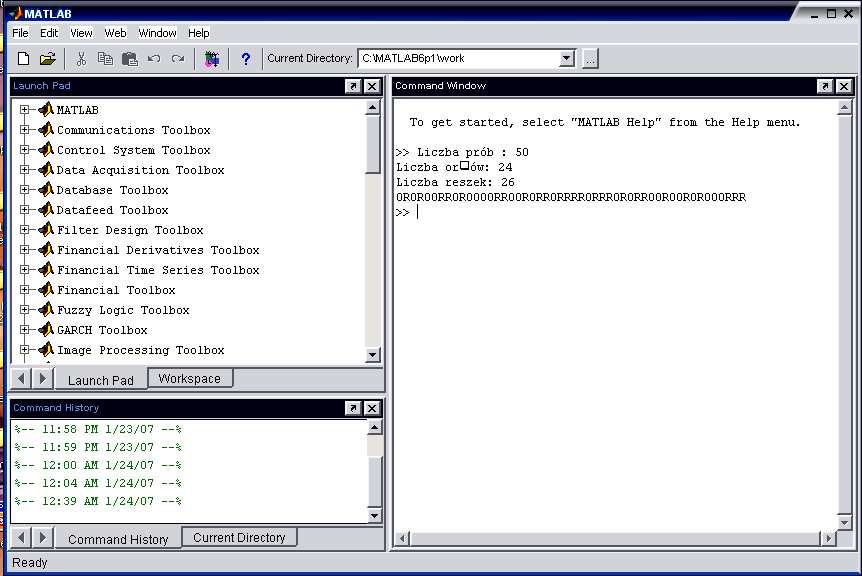The image size is (862, 576).
Task: Click the Communications Toolbox icon
Action: [46, 130]
